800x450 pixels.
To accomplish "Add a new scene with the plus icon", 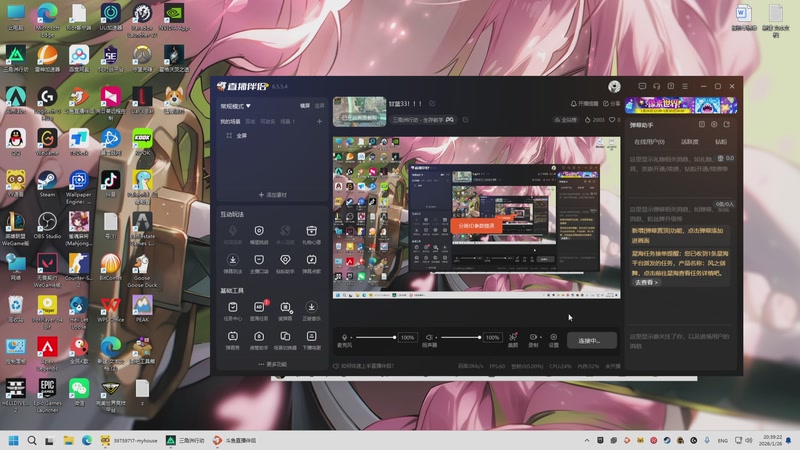I will click(319, 121).
